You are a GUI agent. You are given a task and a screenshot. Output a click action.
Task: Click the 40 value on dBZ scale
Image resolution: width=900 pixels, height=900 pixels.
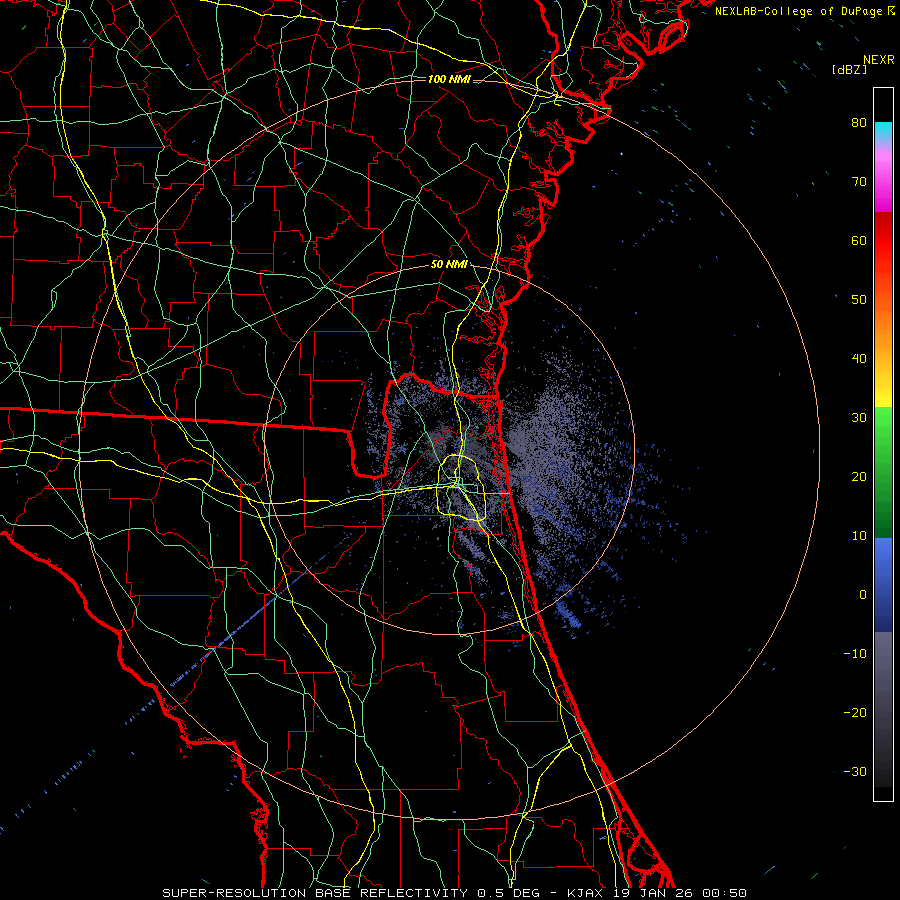pos(859,359)
